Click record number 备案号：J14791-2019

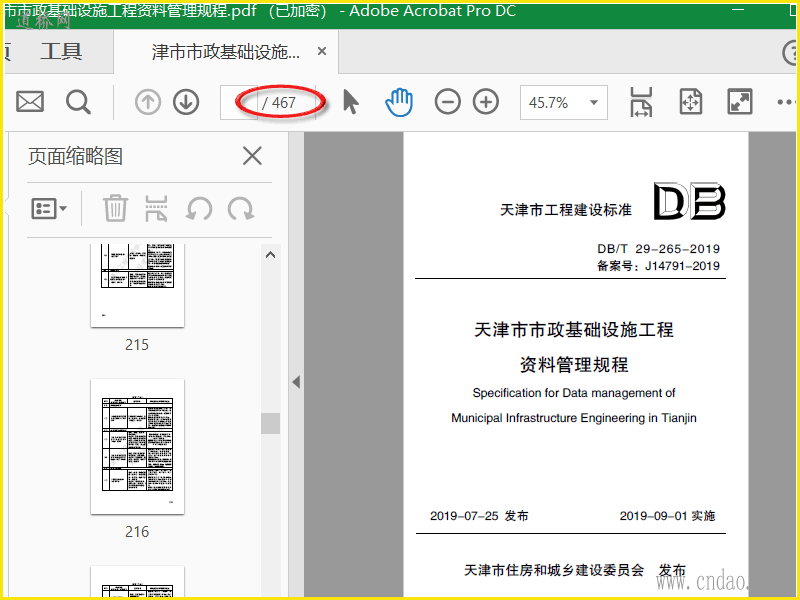tap(658, 266)
